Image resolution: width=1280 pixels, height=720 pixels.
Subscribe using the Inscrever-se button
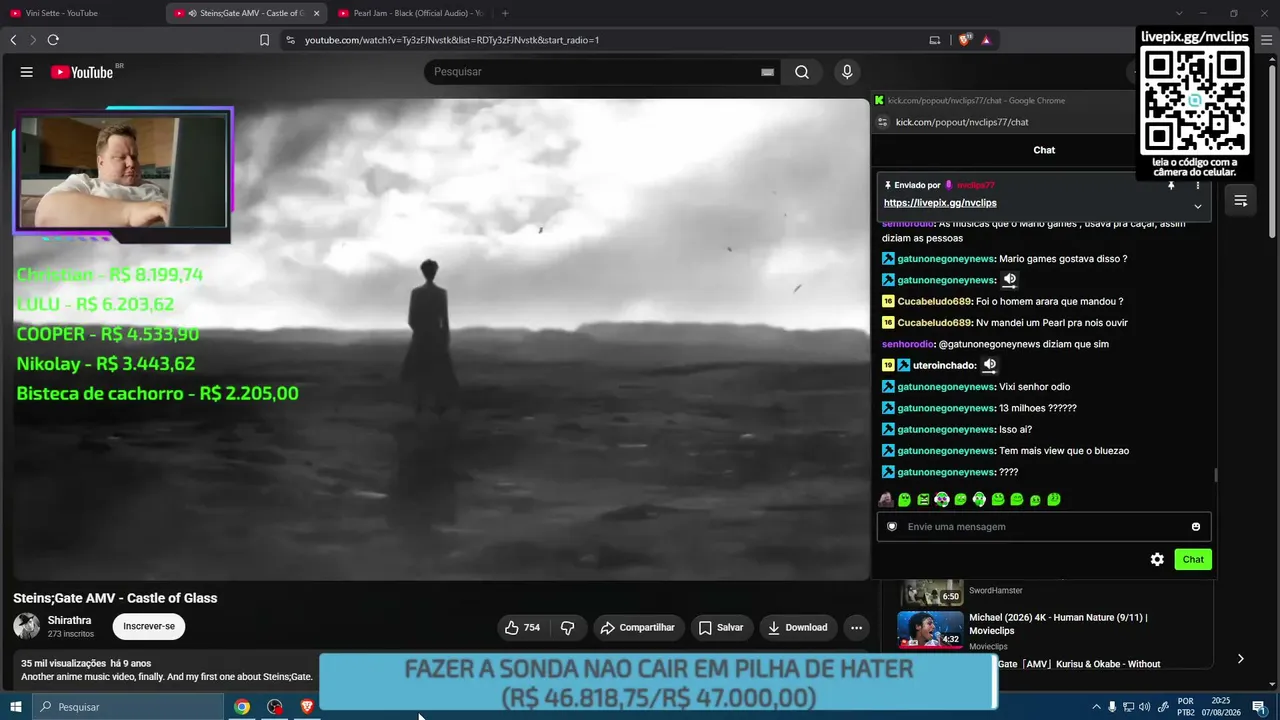point(149,627)
